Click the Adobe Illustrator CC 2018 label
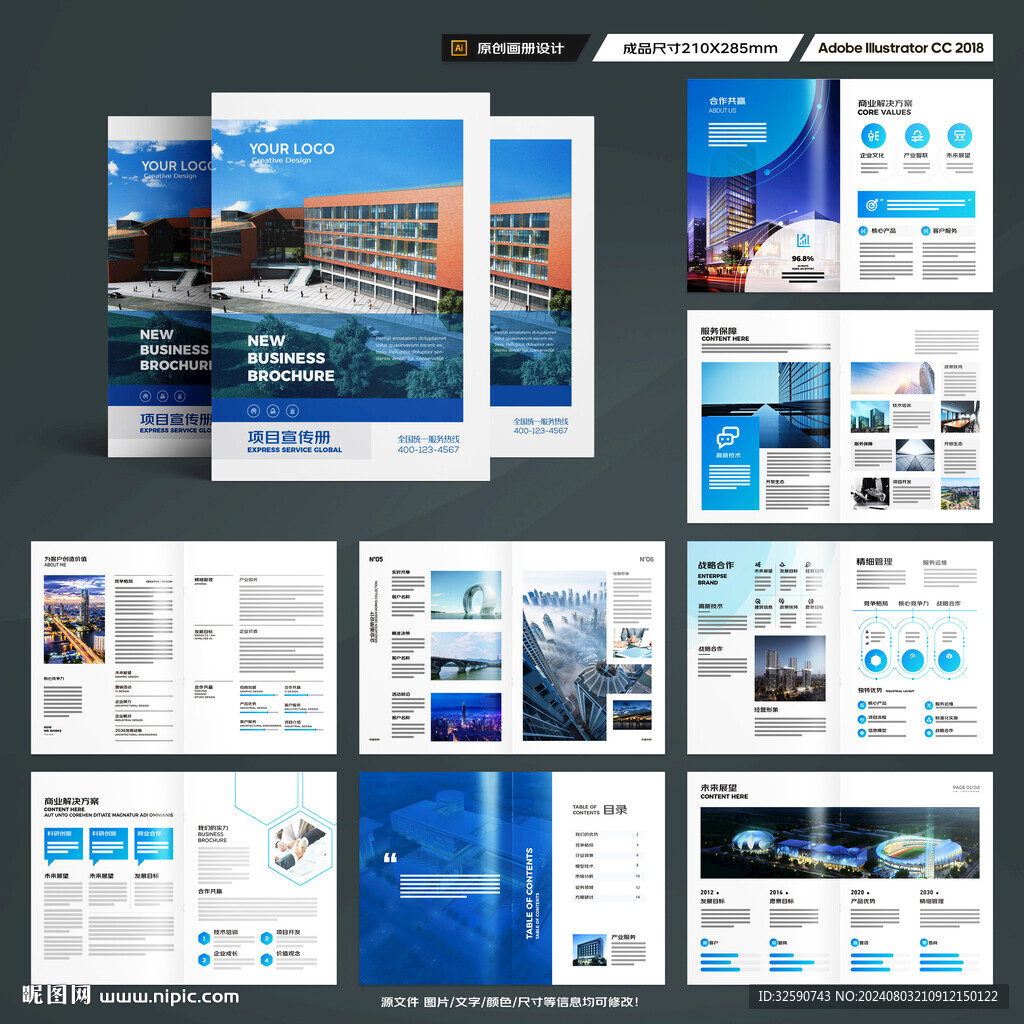1024x1024 pixels. pos(901,48)
